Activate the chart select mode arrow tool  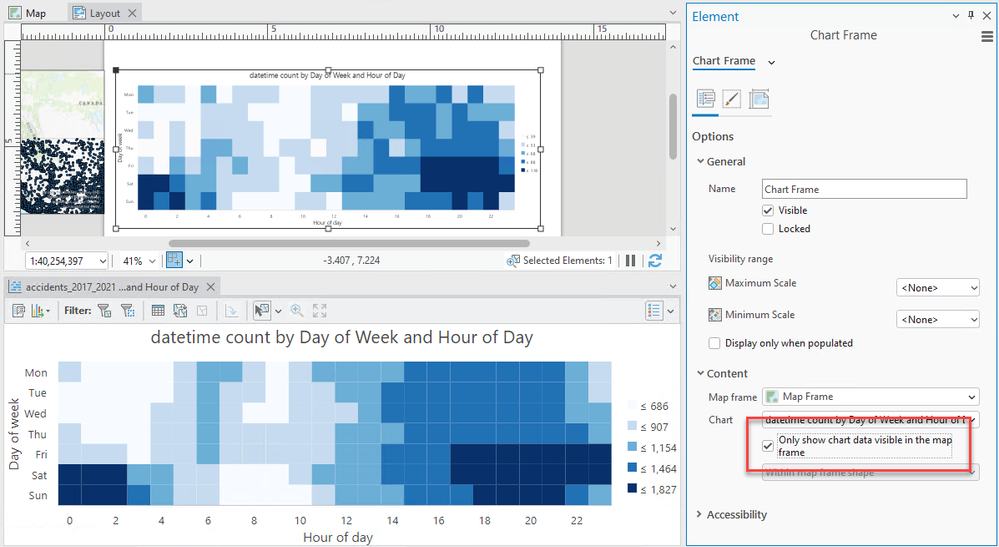[x=261, y=311]
